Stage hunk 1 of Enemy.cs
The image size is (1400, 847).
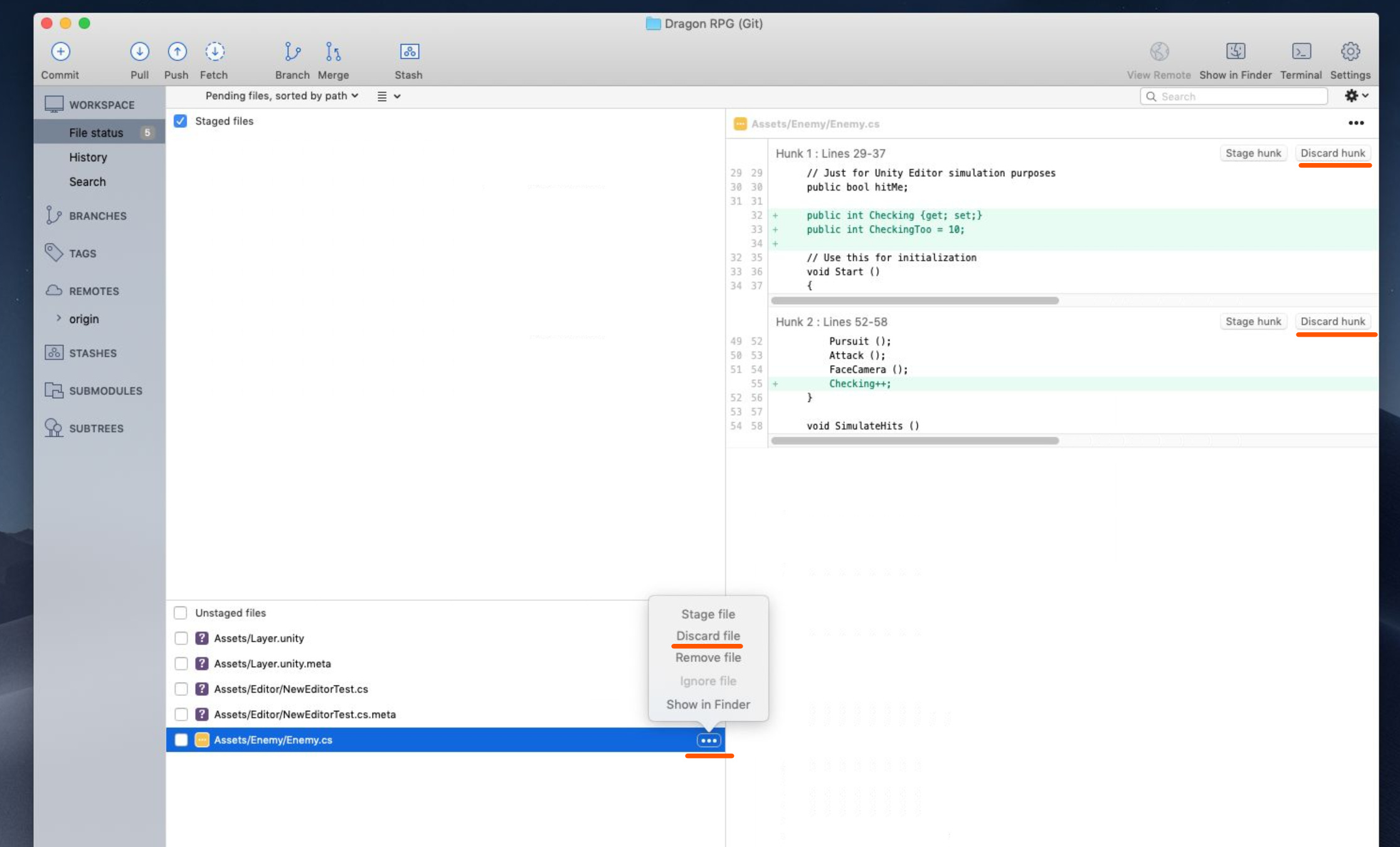pos(1253,153)
